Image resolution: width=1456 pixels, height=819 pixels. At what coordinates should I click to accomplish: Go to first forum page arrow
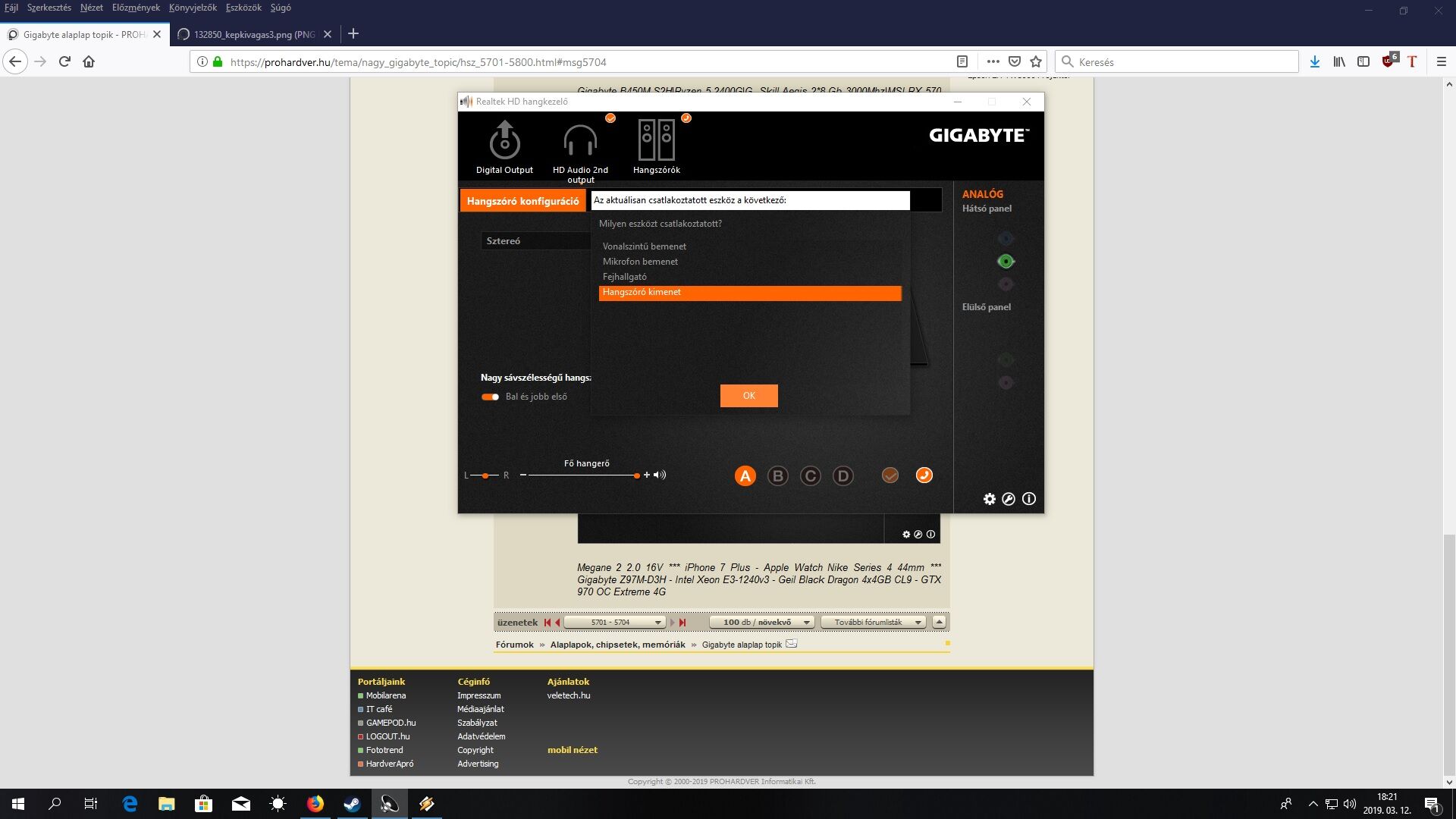(548, 623)
